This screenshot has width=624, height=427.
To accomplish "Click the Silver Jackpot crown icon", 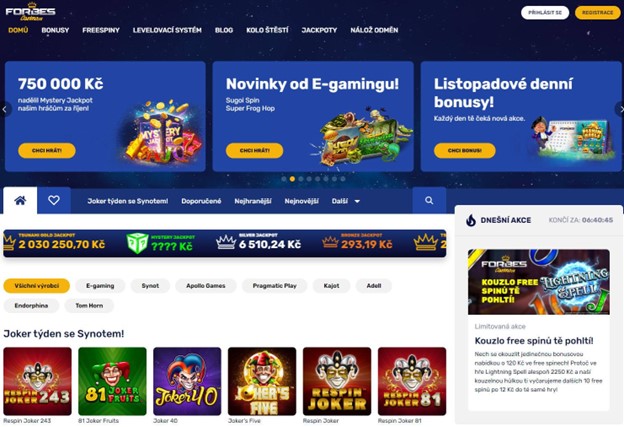I will (x=226, y=242).
